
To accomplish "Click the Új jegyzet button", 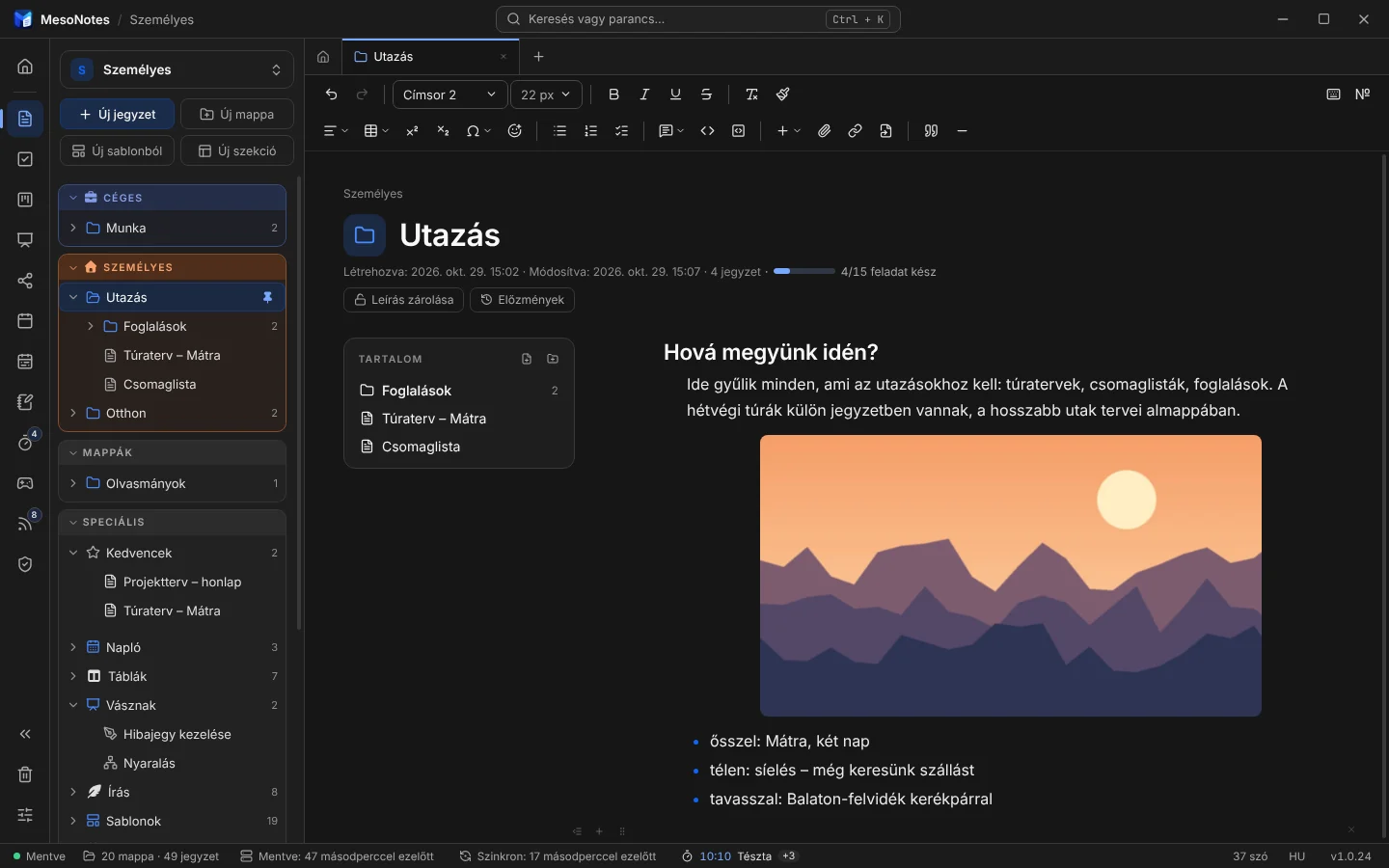I will point(117,114).
